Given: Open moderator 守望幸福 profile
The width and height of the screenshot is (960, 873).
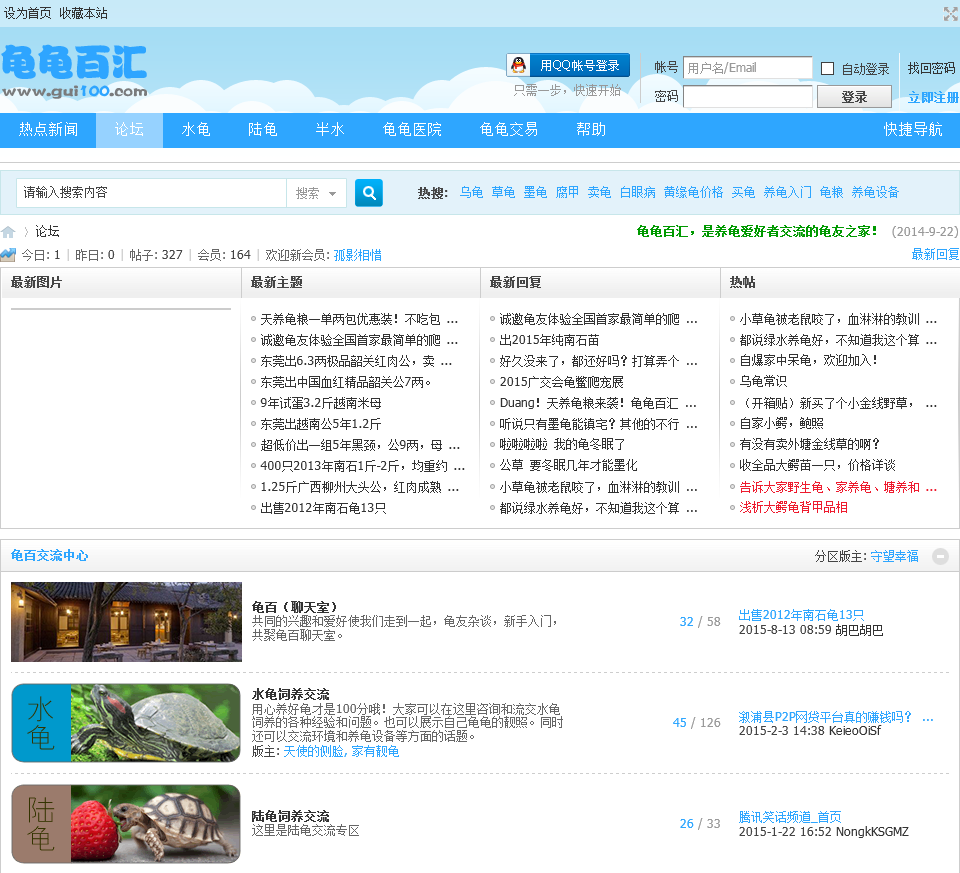Looking at the screenshot, I should pyautogui.click(x=894, y=556).
